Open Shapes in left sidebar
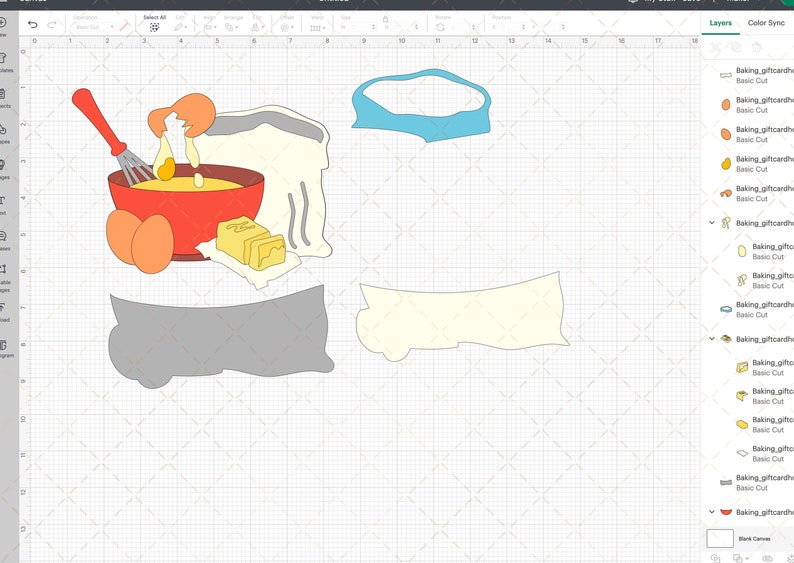The height and width of the screenshot is (563, 794). coord(3,134)
